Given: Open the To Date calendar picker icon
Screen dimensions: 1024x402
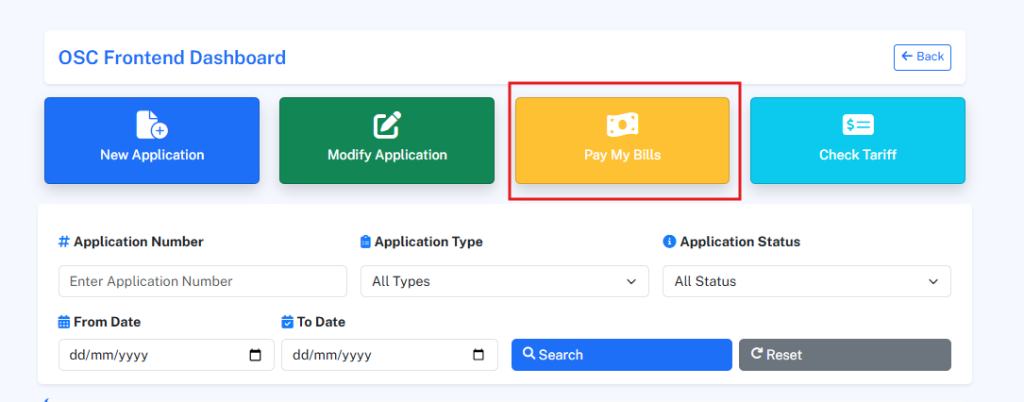Looking at the screenshot, I should point(478,355).
